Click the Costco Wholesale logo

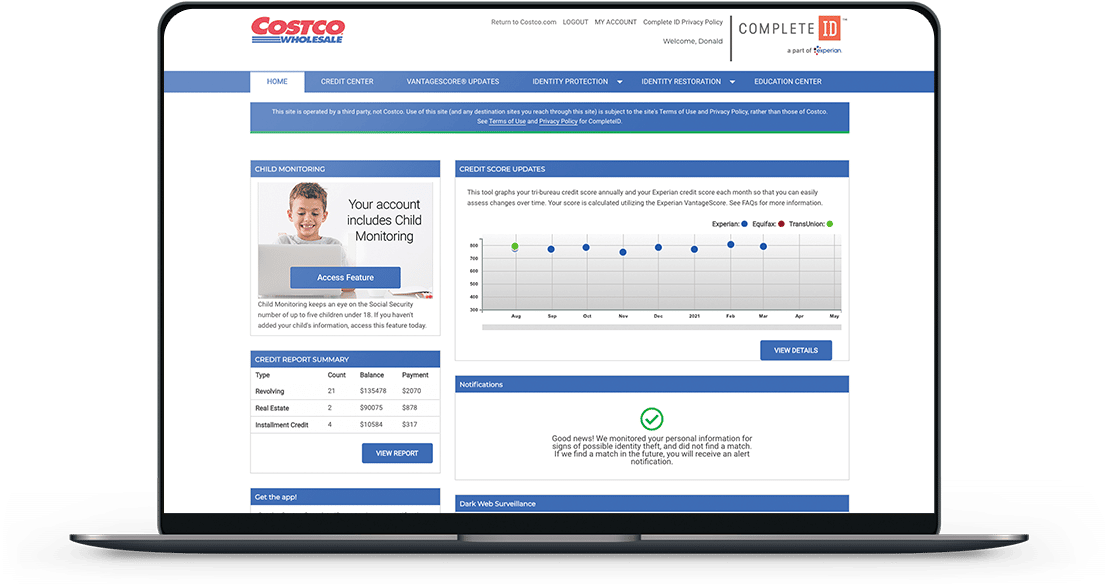(x=296, y=30)
